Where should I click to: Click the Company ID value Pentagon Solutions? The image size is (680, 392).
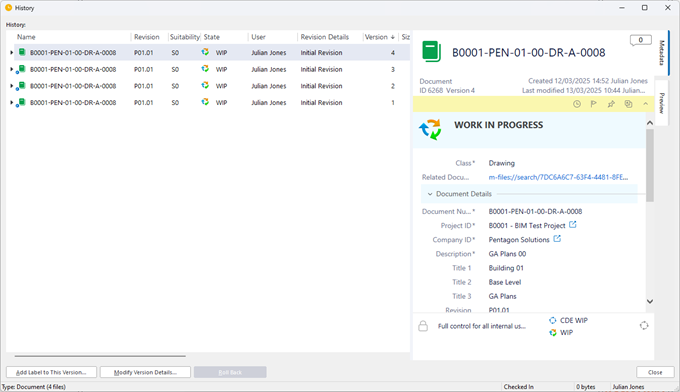[x=519, y=239]
